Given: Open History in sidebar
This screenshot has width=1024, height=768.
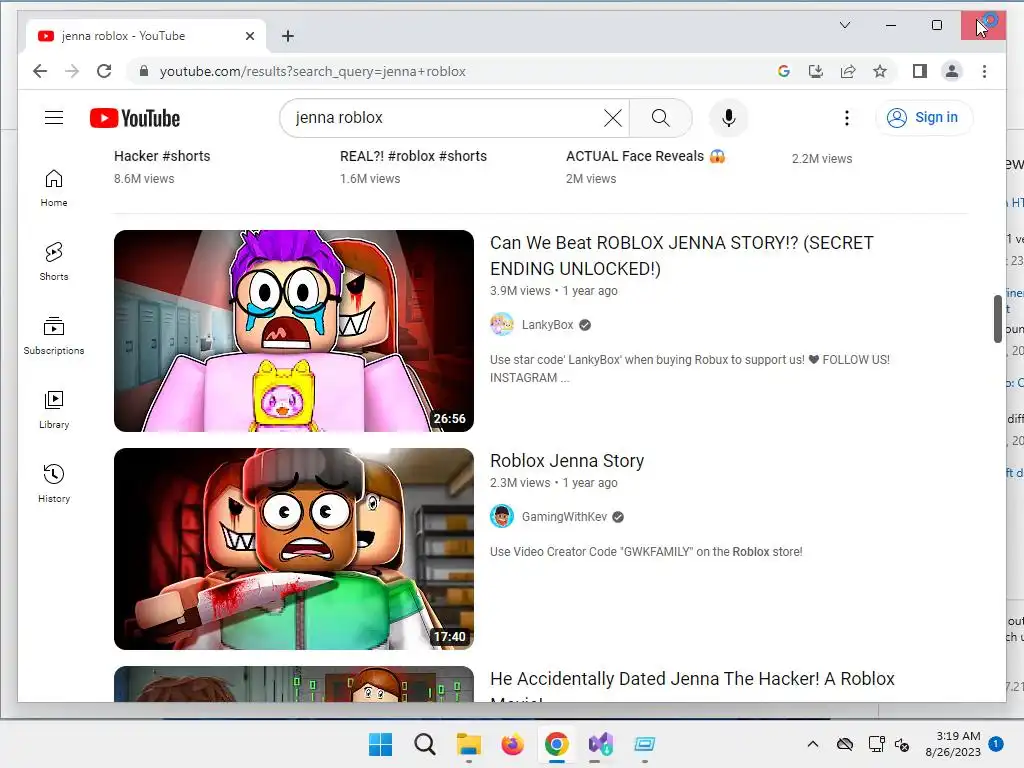Looking at the screenshot, I should coord(54,483).
